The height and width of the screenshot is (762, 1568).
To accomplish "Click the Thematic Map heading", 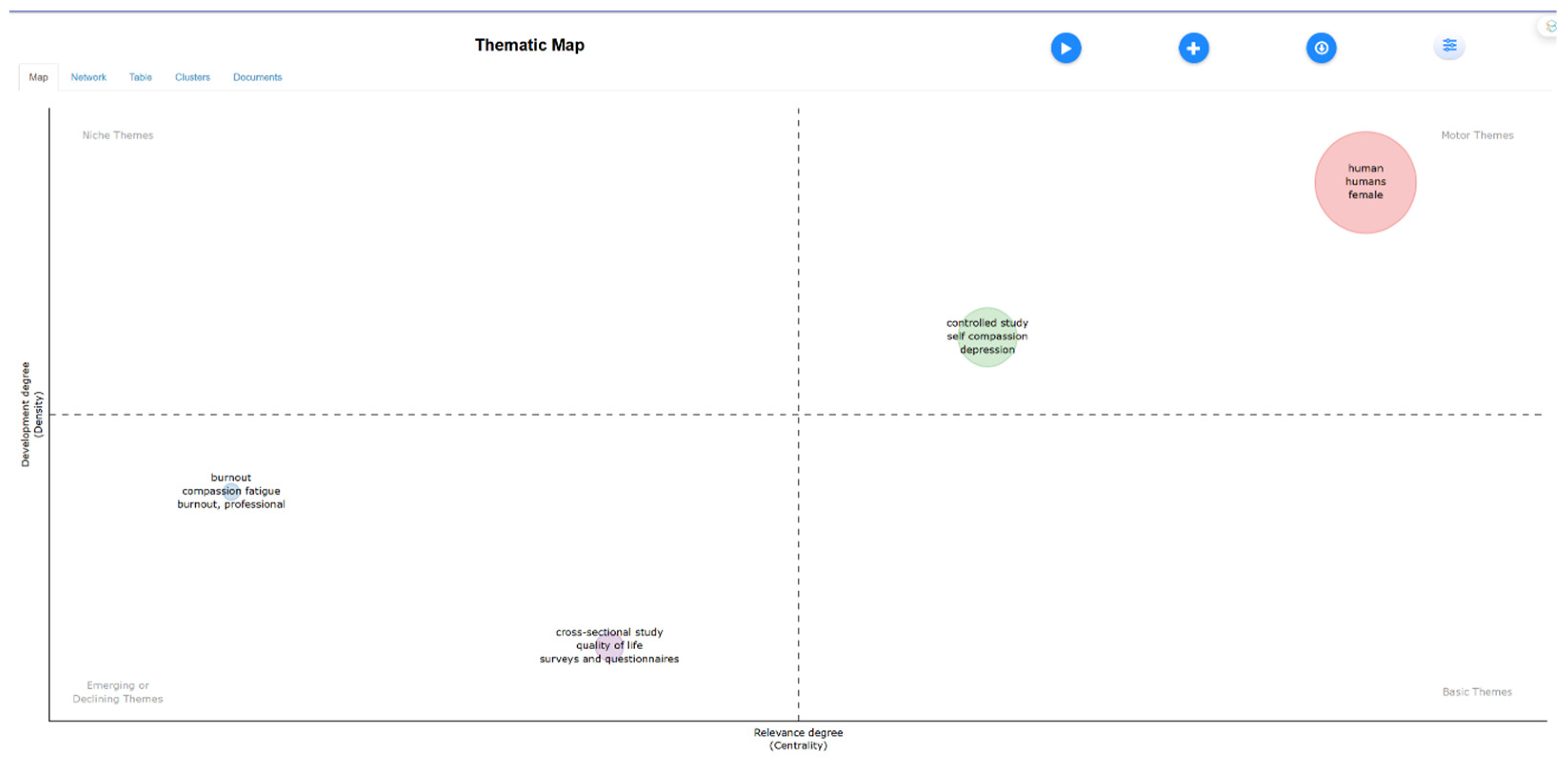I will (x=529, y=45).
